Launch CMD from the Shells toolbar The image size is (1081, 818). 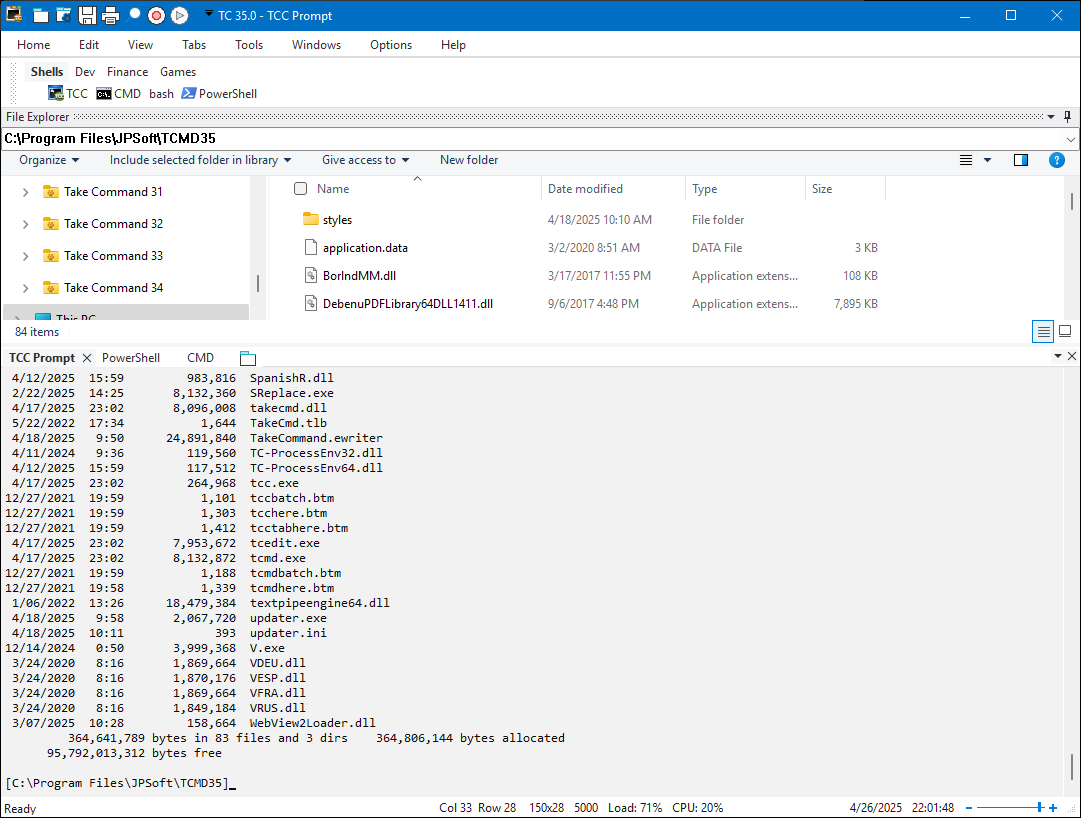pos(119,94)
